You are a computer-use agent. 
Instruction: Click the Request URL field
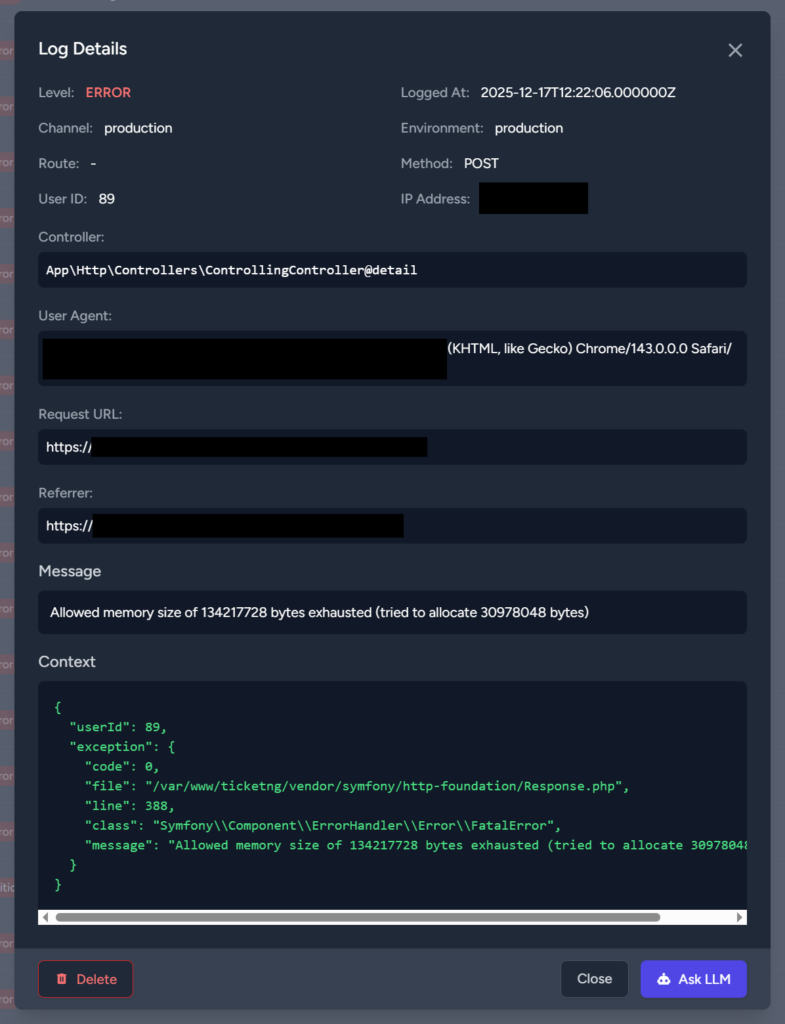392,447
